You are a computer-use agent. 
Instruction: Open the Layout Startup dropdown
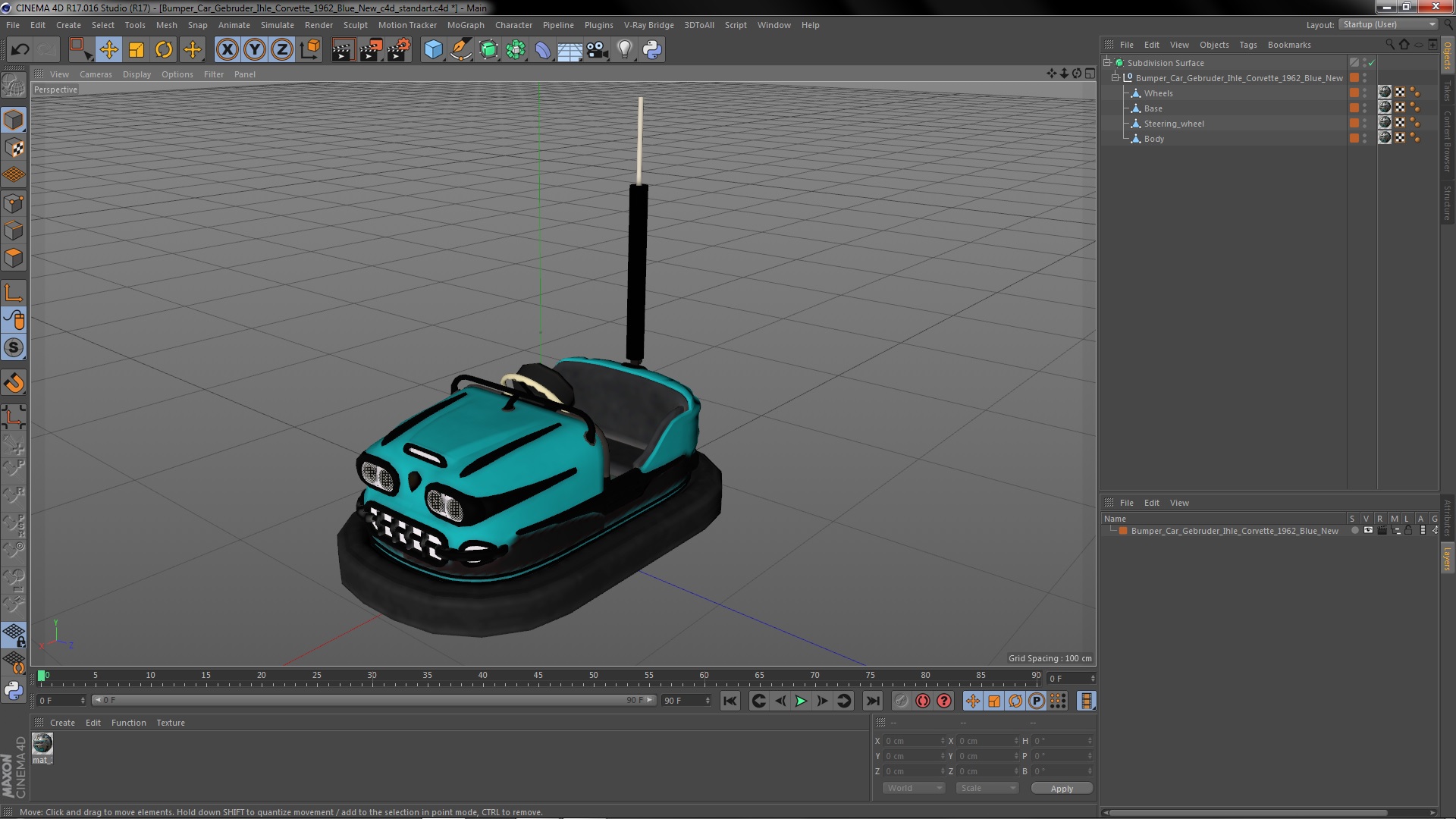[x=1389, y=24]
